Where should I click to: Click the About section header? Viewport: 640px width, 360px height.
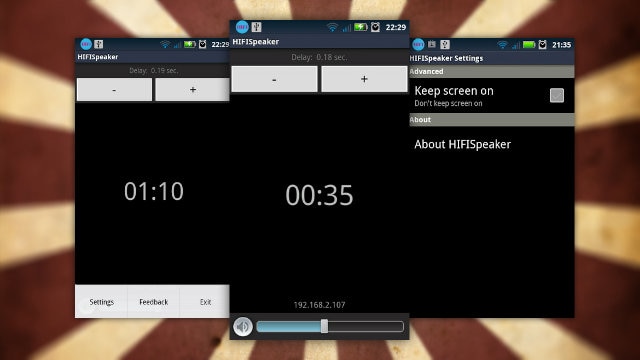click(x=492, y=120)
